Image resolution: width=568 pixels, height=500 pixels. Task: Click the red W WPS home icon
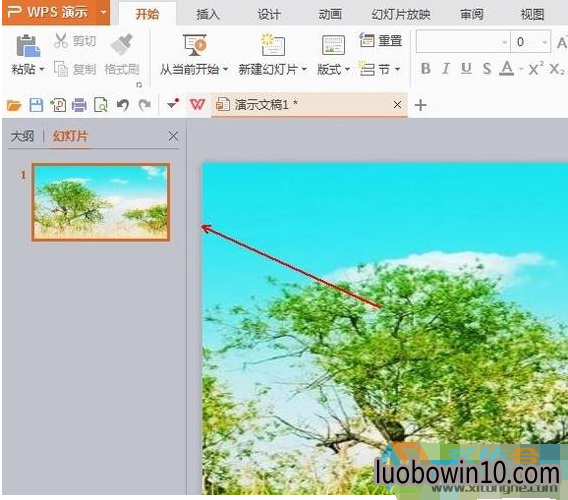point(197,105)
